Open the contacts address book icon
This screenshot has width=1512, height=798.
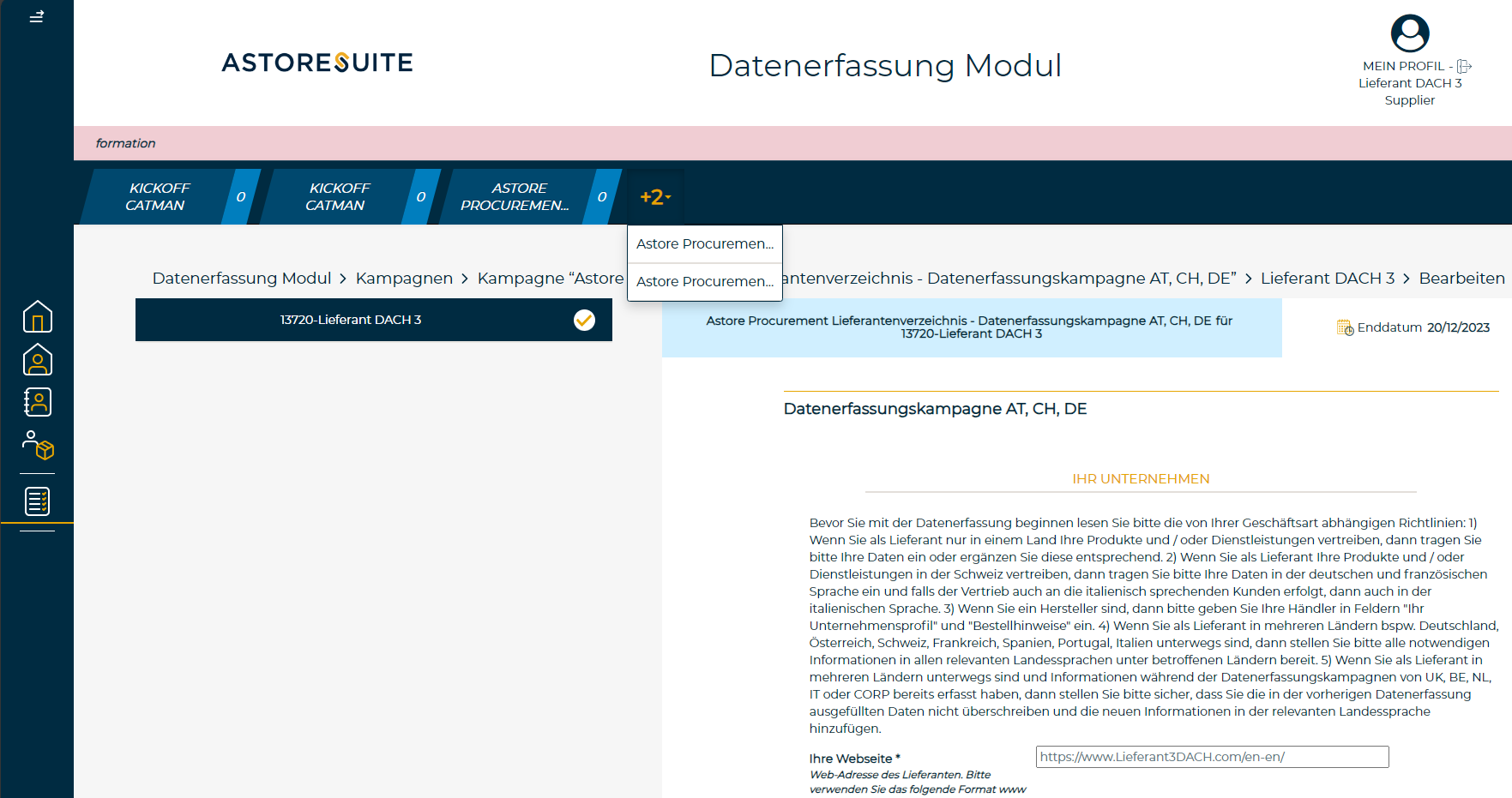[37, 402]
